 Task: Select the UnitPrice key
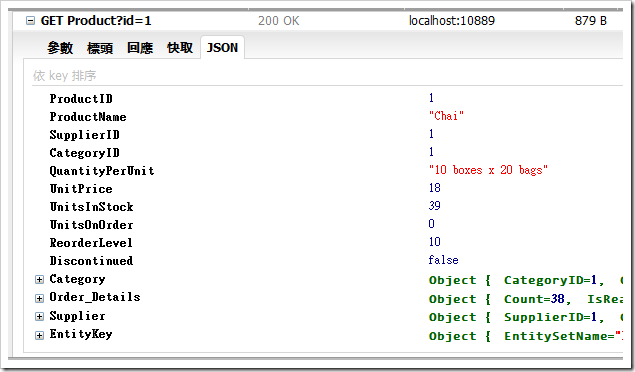click(81, 189)
